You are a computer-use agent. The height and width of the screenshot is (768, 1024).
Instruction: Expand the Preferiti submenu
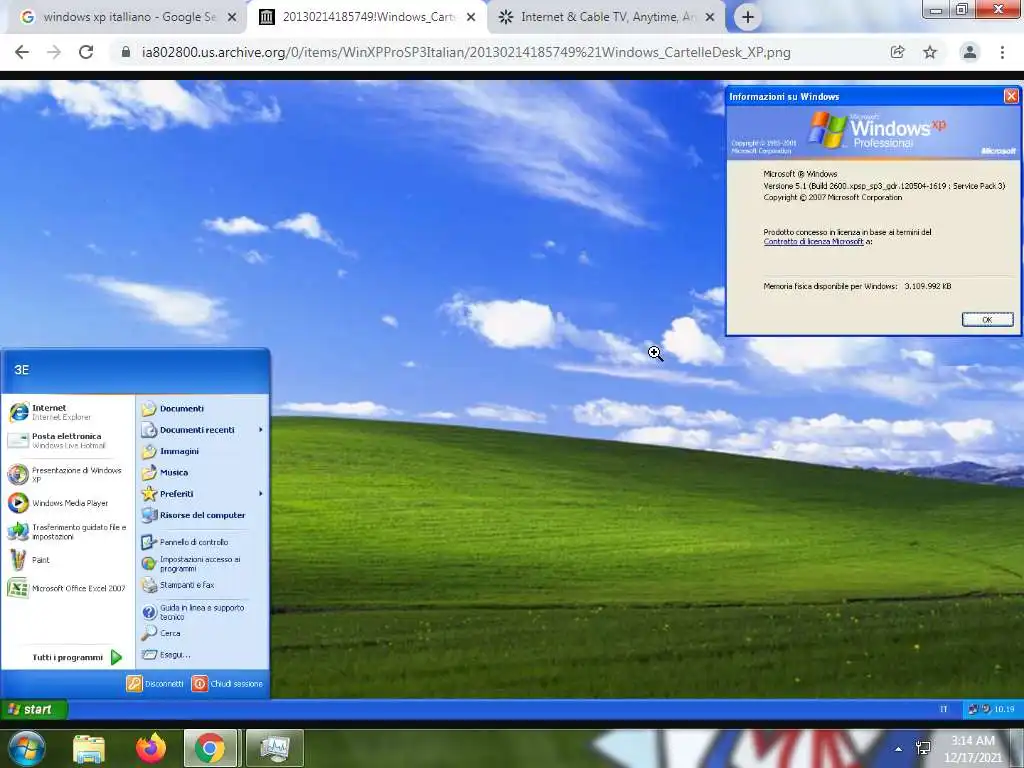pyautogui.click(x=202, y=494)
